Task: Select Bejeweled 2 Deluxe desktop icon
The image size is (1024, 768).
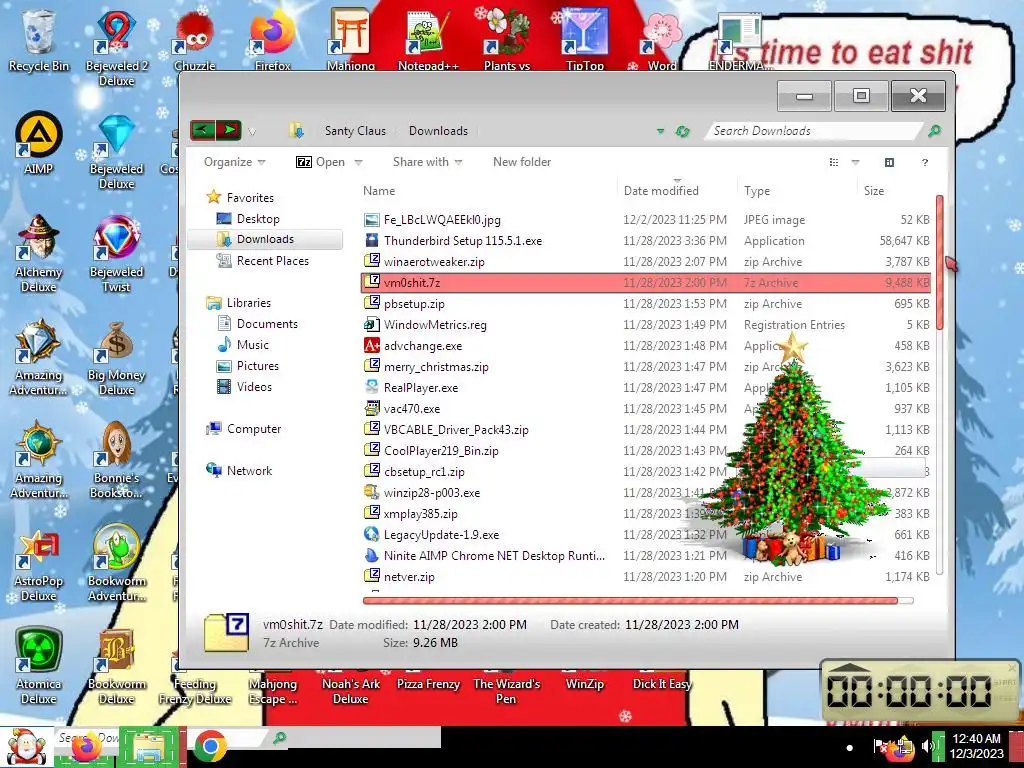Action: [117, 48]
